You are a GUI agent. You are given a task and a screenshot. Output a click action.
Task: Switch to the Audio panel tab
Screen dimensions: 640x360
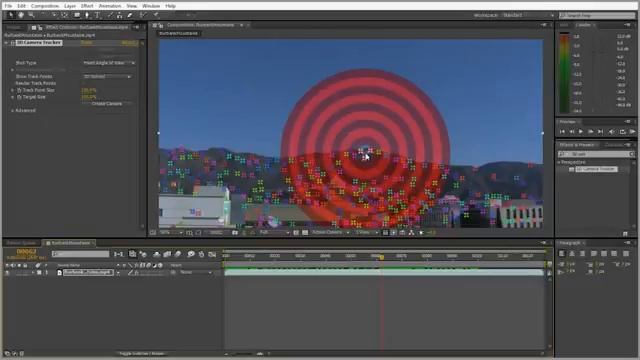click(583, 25)
